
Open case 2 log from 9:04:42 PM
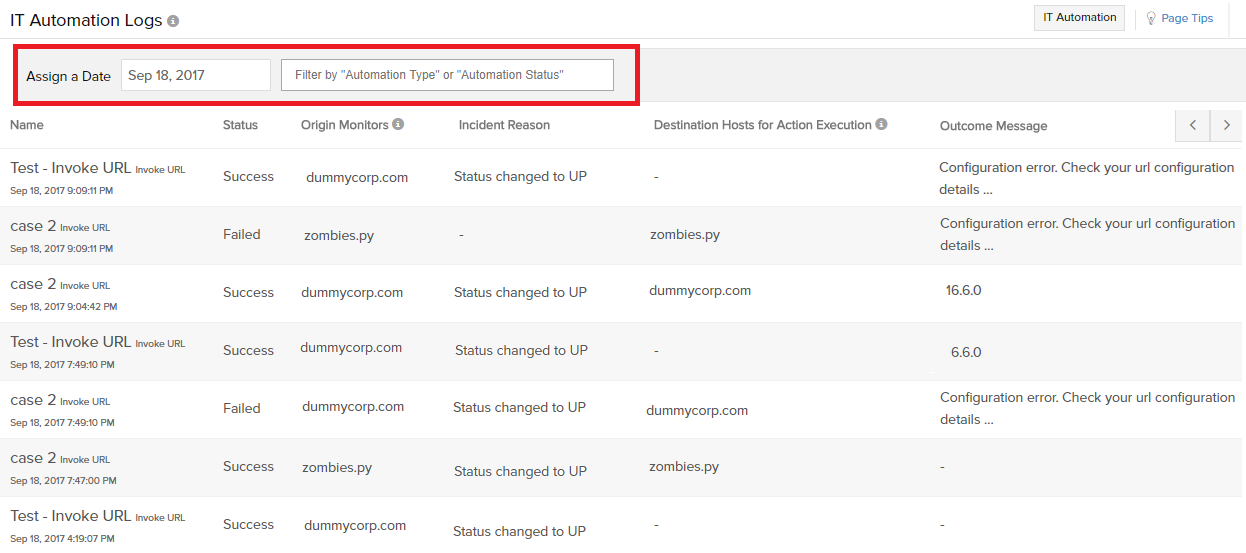point(33,284)
